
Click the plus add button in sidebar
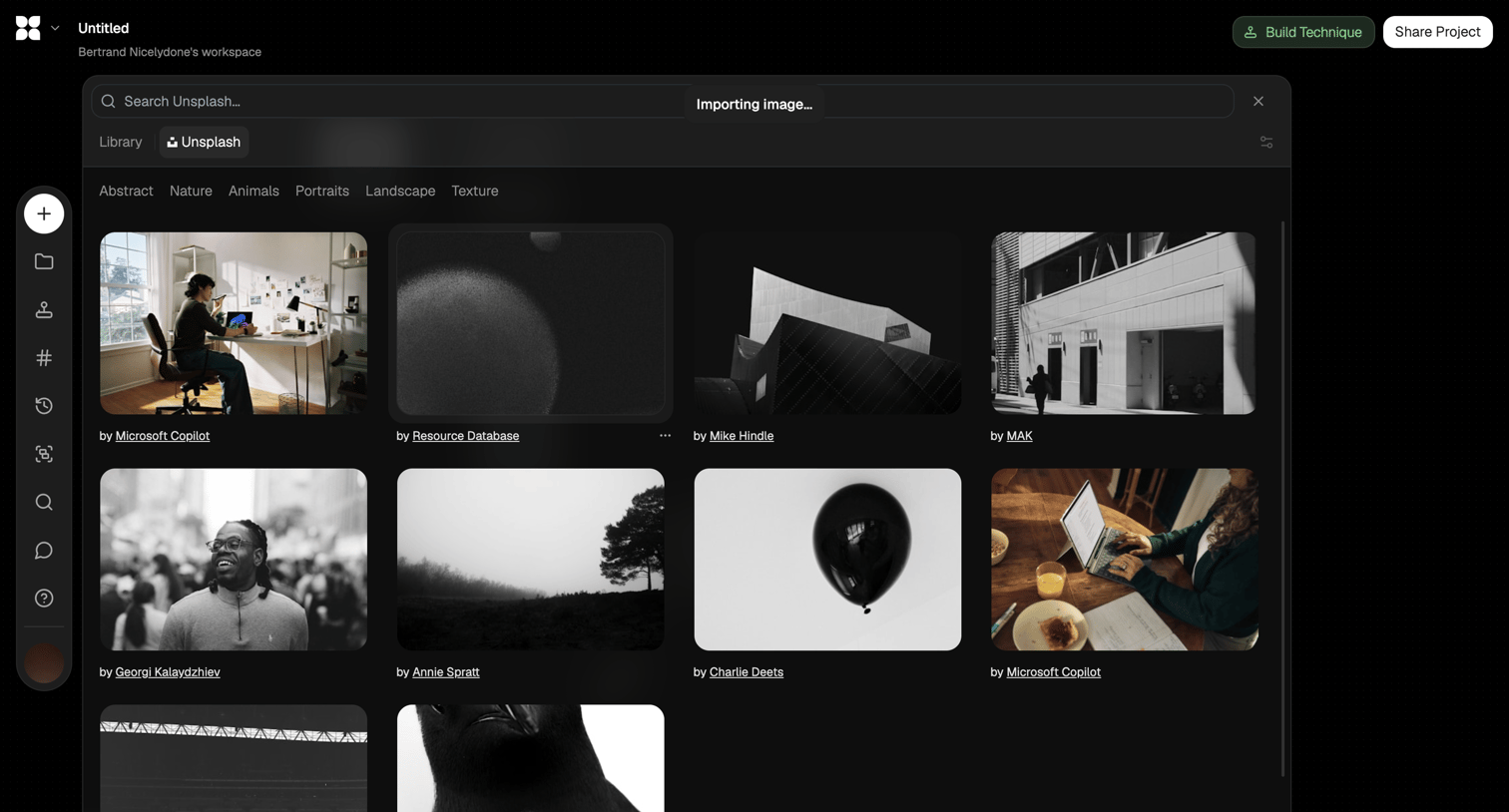click(44, 213)
